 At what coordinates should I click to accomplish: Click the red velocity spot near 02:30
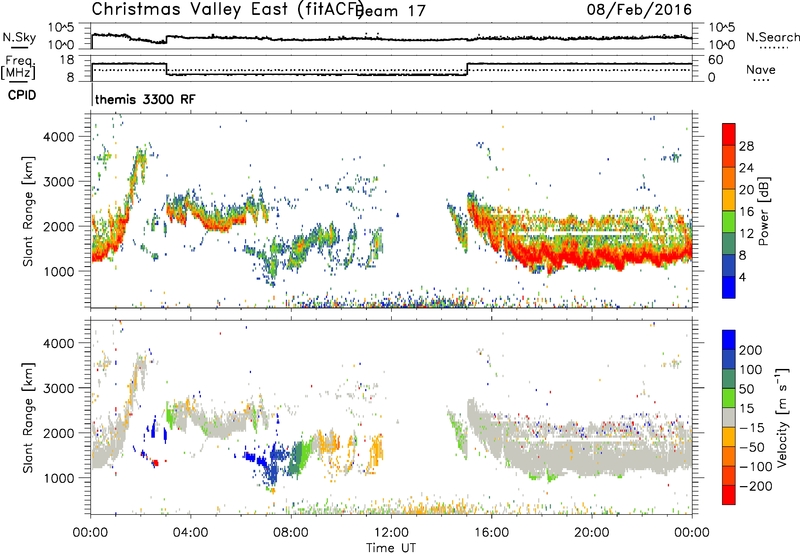[156, 463]
